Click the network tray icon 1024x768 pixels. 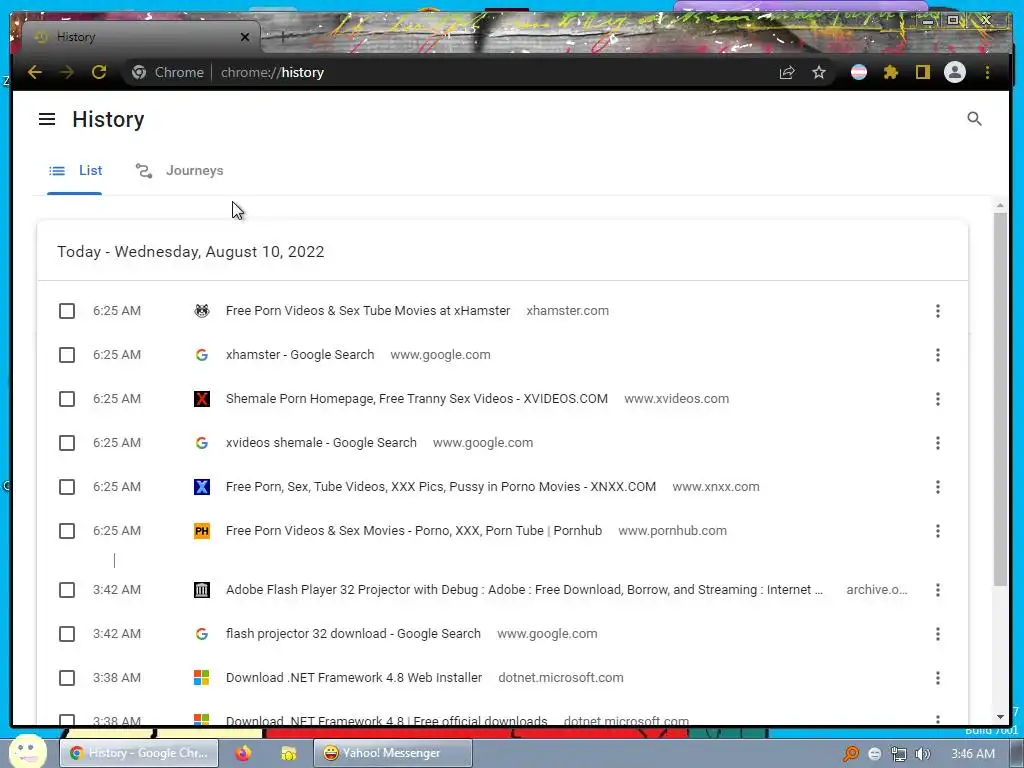tap(899, 754)
